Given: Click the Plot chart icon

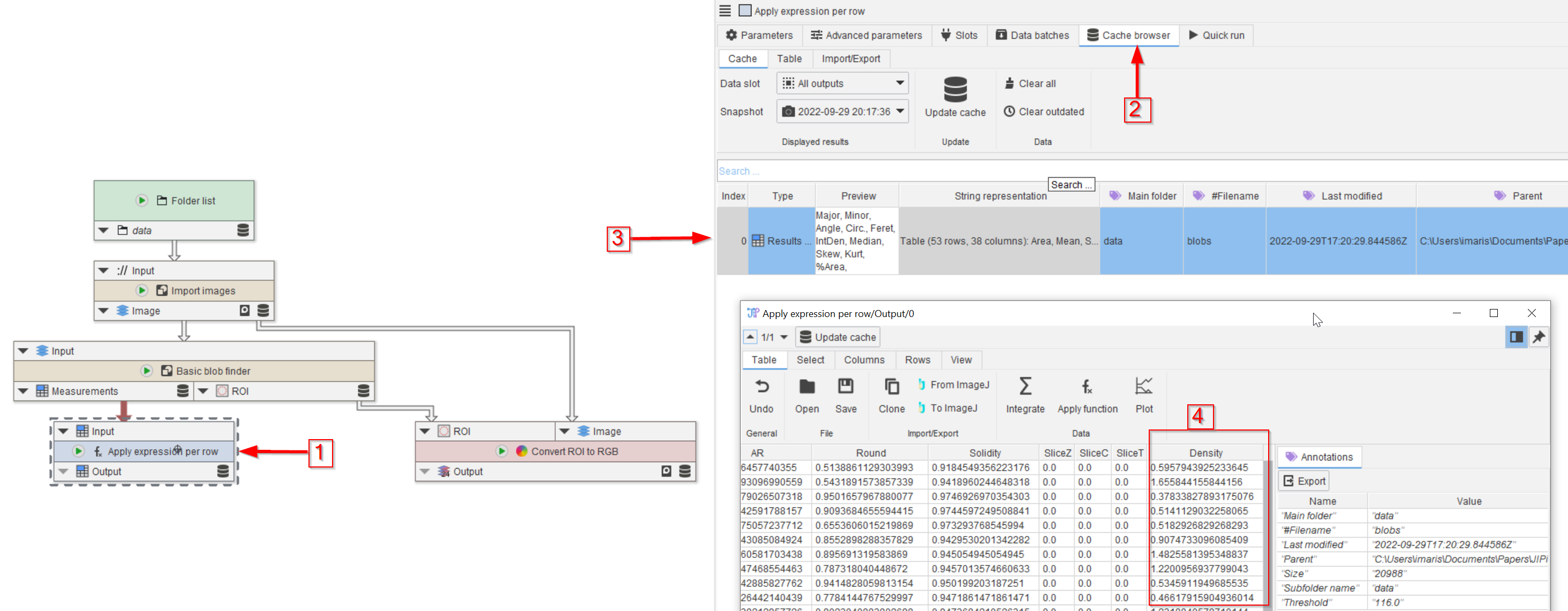Looking at the screenshot, I should pos(1143,386).
